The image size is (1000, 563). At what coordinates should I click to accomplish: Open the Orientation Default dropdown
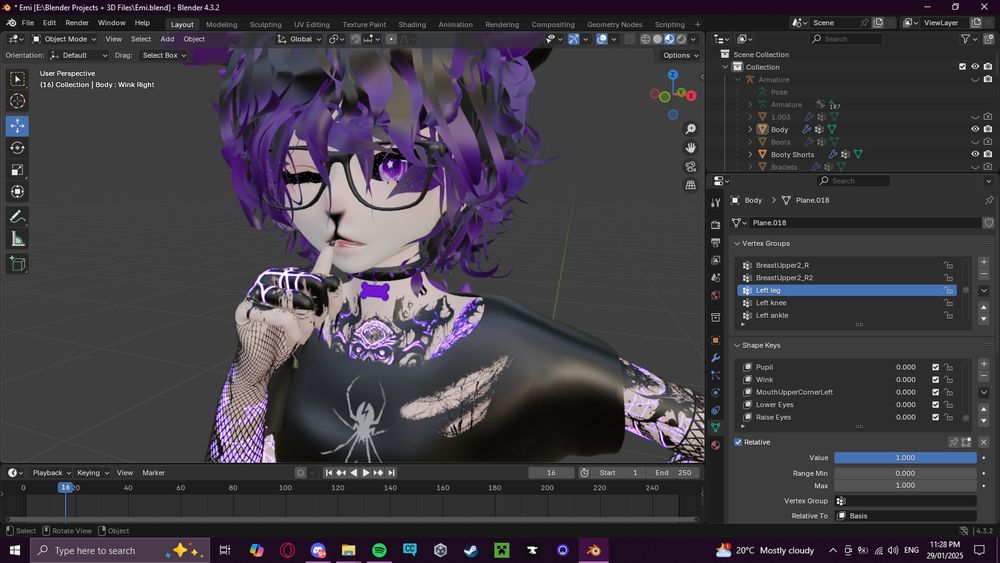(x=79, y=55)
